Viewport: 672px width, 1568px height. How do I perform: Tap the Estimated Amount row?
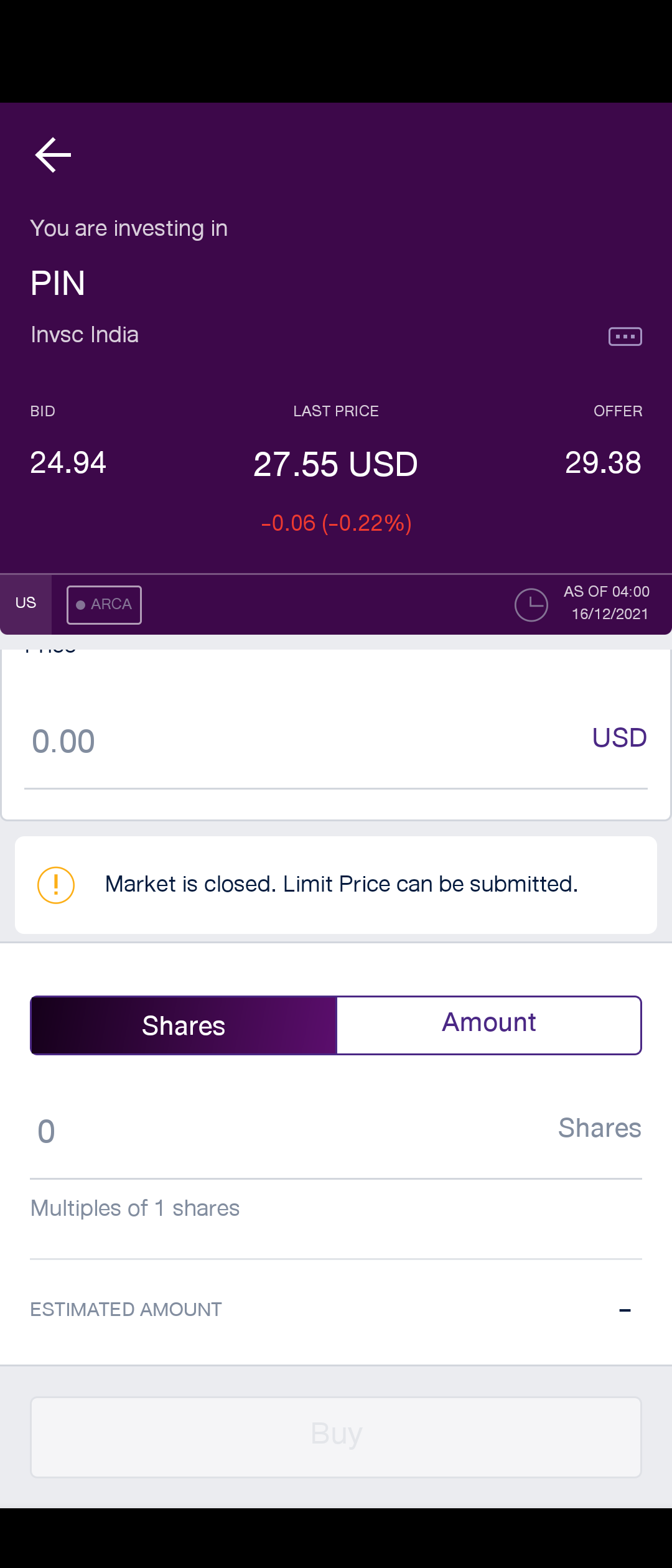pyautogui.click(x=336, y=1309)
